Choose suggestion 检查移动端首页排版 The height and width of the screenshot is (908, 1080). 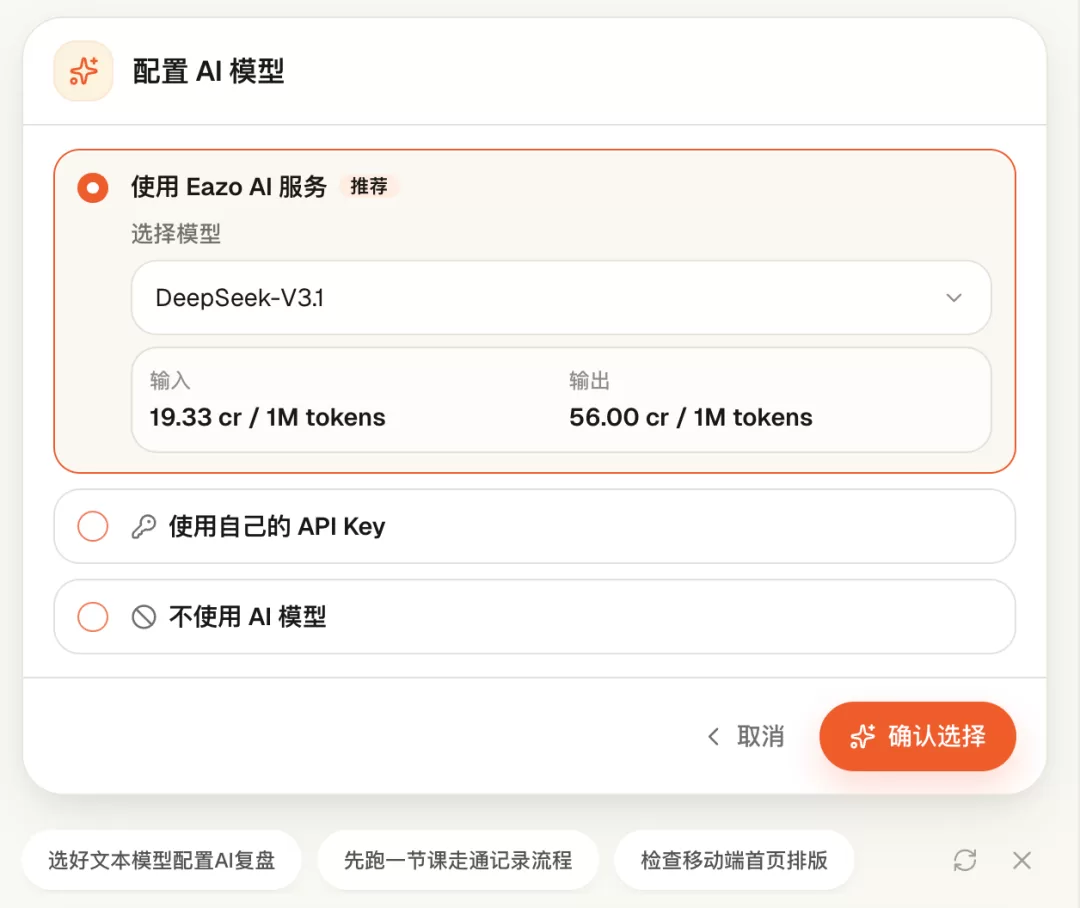[x=734, y=860]
